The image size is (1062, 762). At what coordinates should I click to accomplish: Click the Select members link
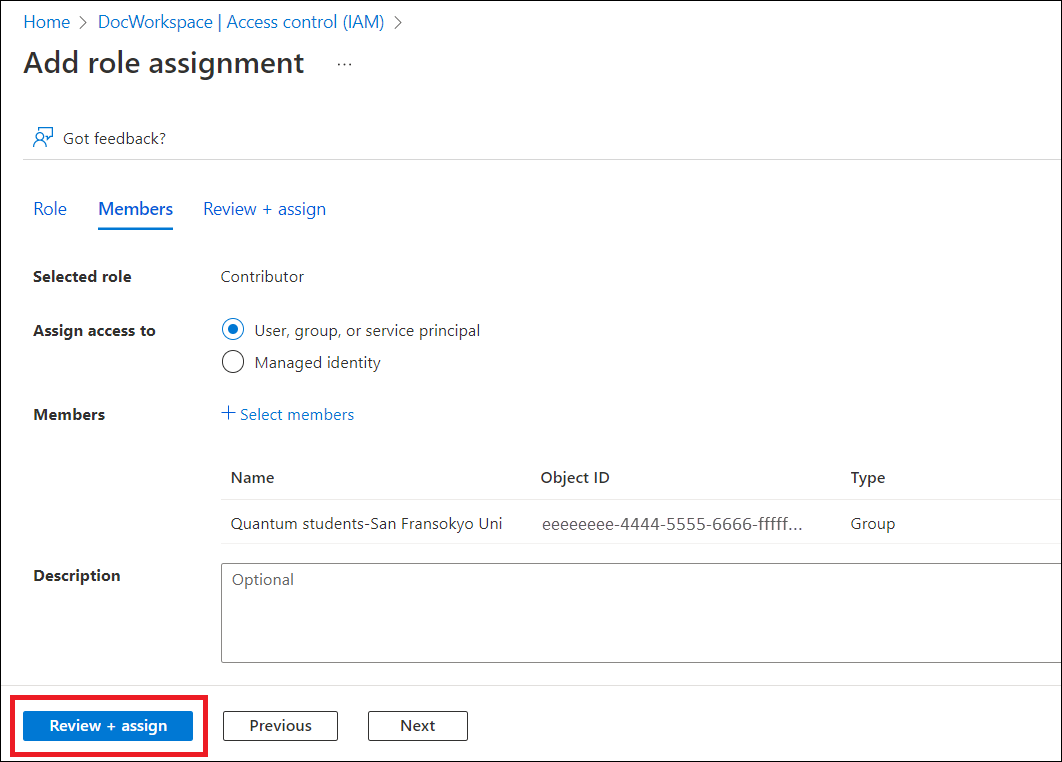point(295,413)
